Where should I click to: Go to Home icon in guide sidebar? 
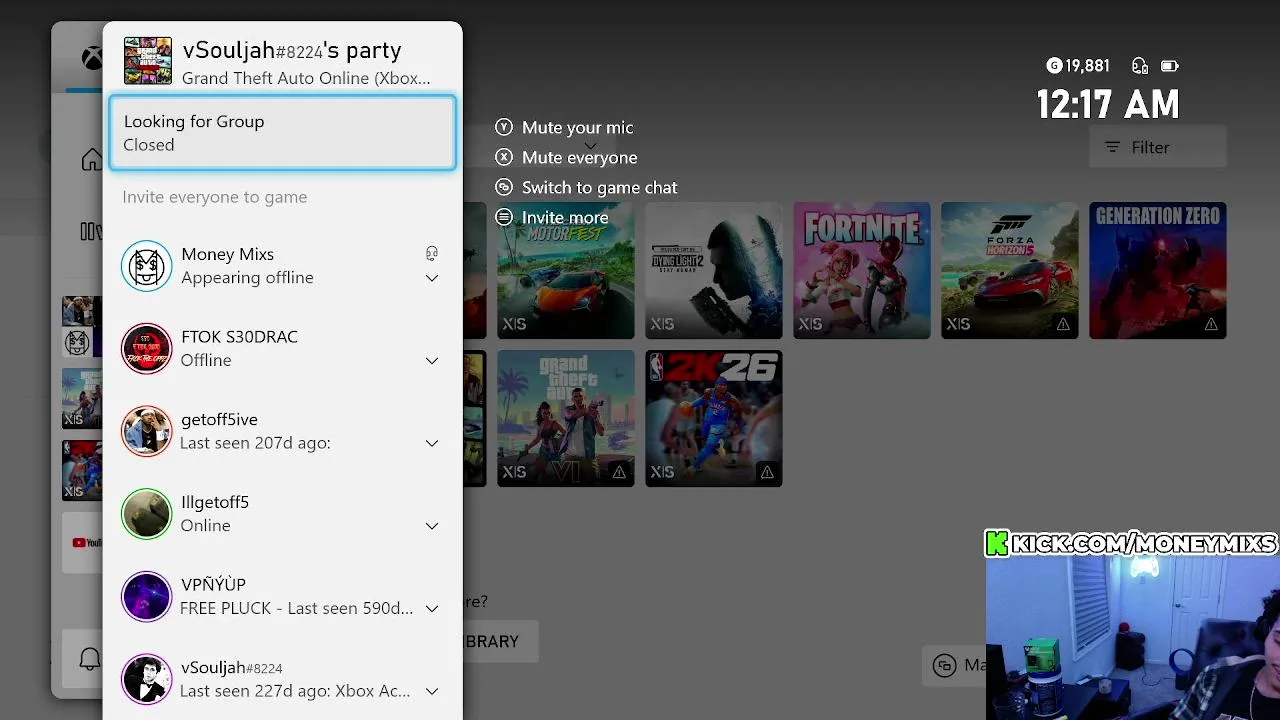92,160
